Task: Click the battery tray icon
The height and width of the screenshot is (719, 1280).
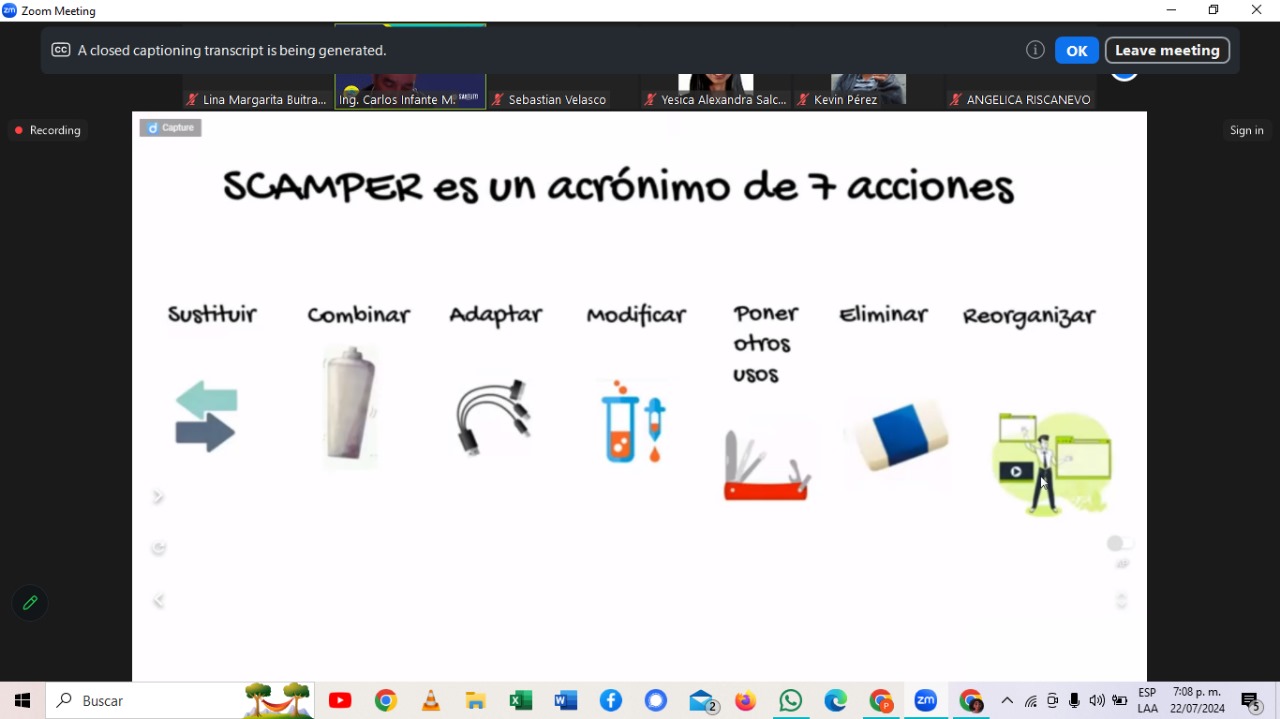Action: click(x=1120, y=701)
